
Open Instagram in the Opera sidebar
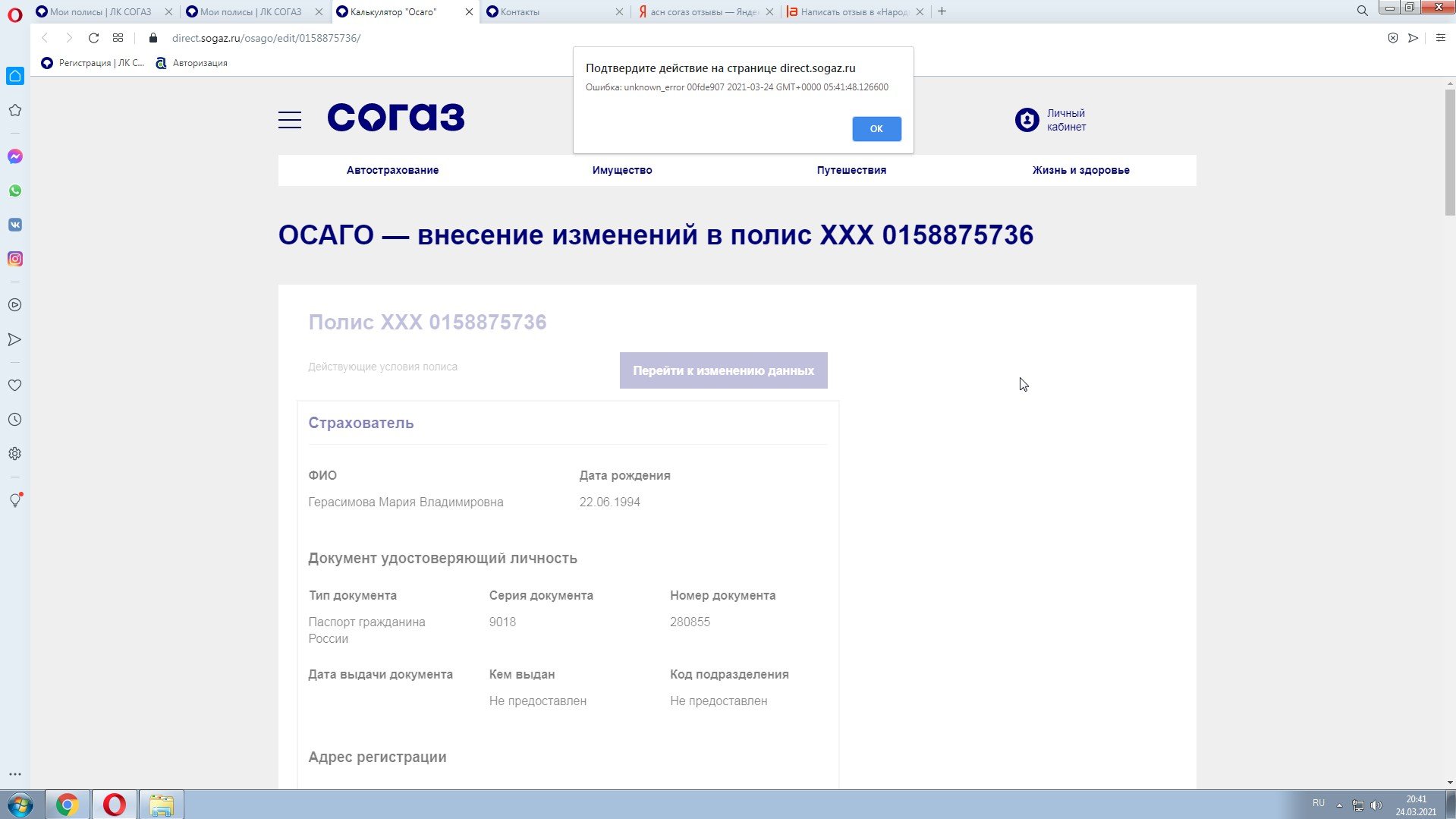(15, 259)
